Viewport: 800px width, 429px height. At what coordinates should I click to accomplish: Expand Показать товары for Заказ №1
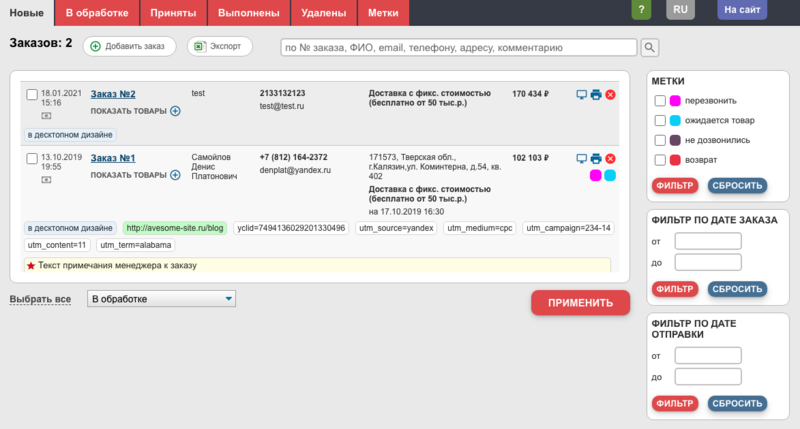pyautogui.click(x=135, y=175)
